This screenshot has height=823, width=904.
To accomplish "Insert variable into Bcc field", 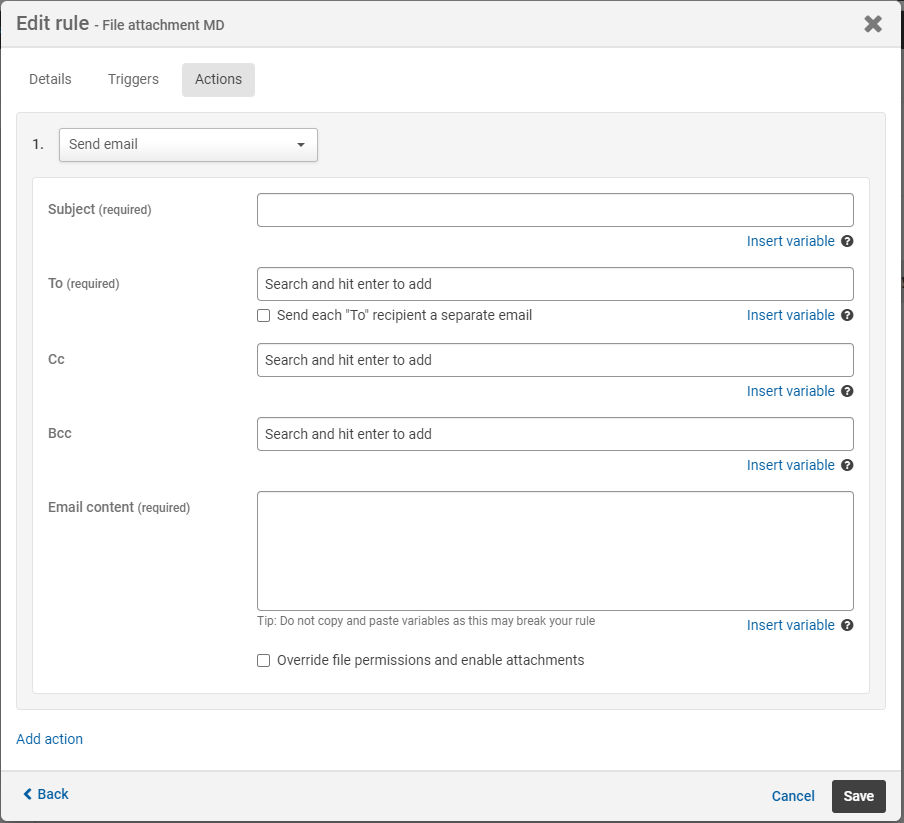I will (790, 465).
